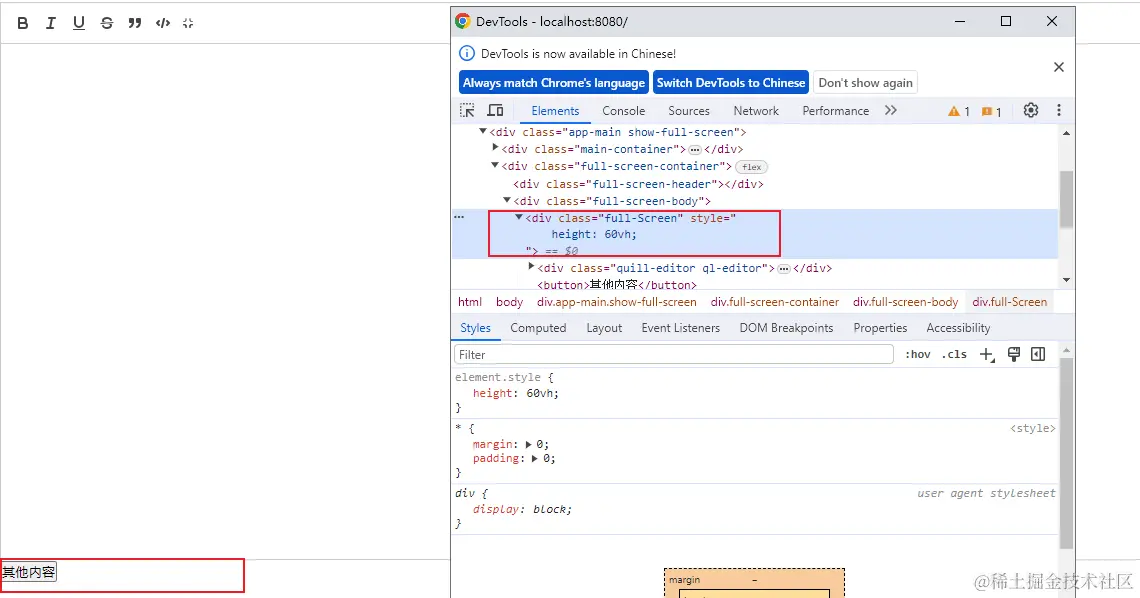Add a new style rule with plus icon
Viewport: 1140px width, 598px height.
click(987, 354)
